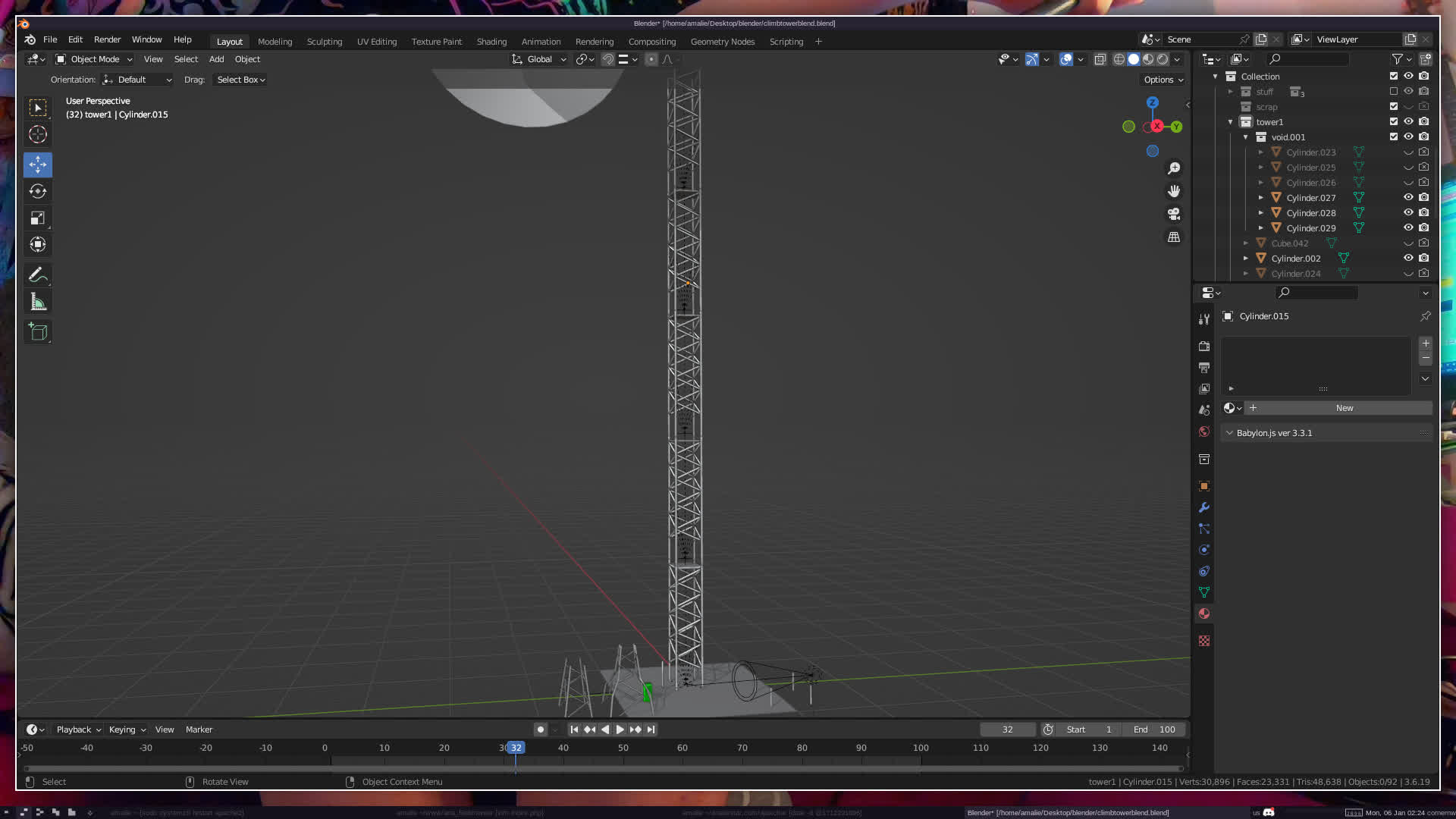The width and height of the screenshot is (1456, 819).
Task: Collapse the void.001 collection
Action: click(x=1246, y=137)
